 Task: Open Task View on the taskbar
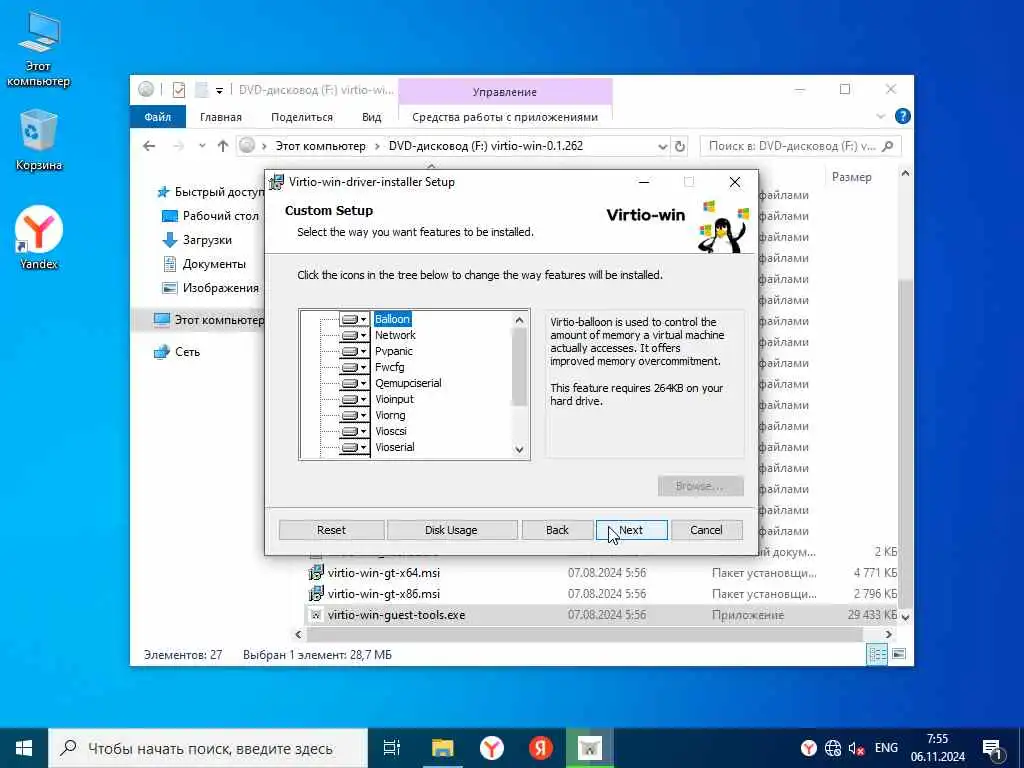pos(392,748)
